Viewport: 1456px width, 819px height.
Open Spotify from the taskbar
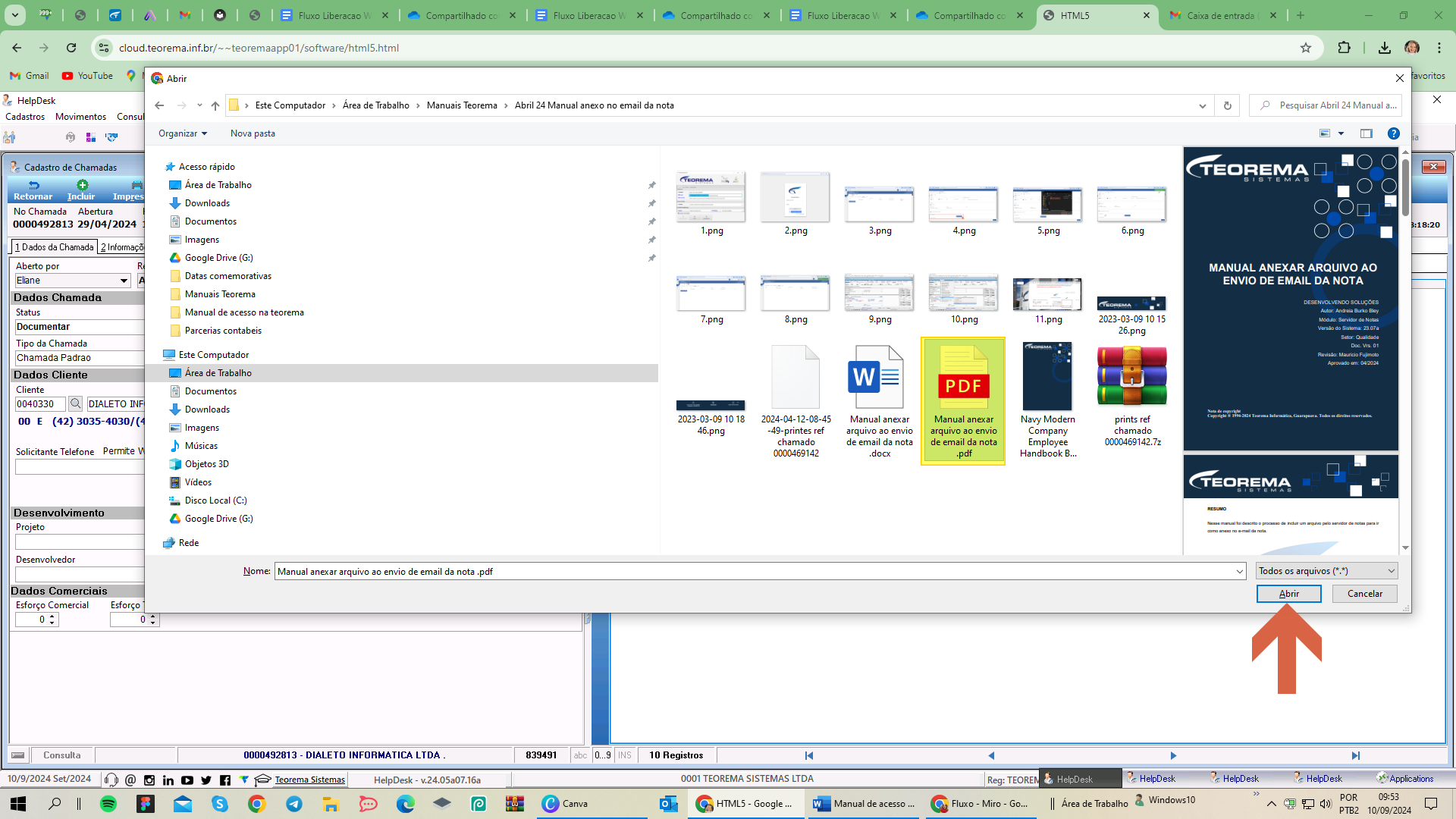tap(108, 804)
